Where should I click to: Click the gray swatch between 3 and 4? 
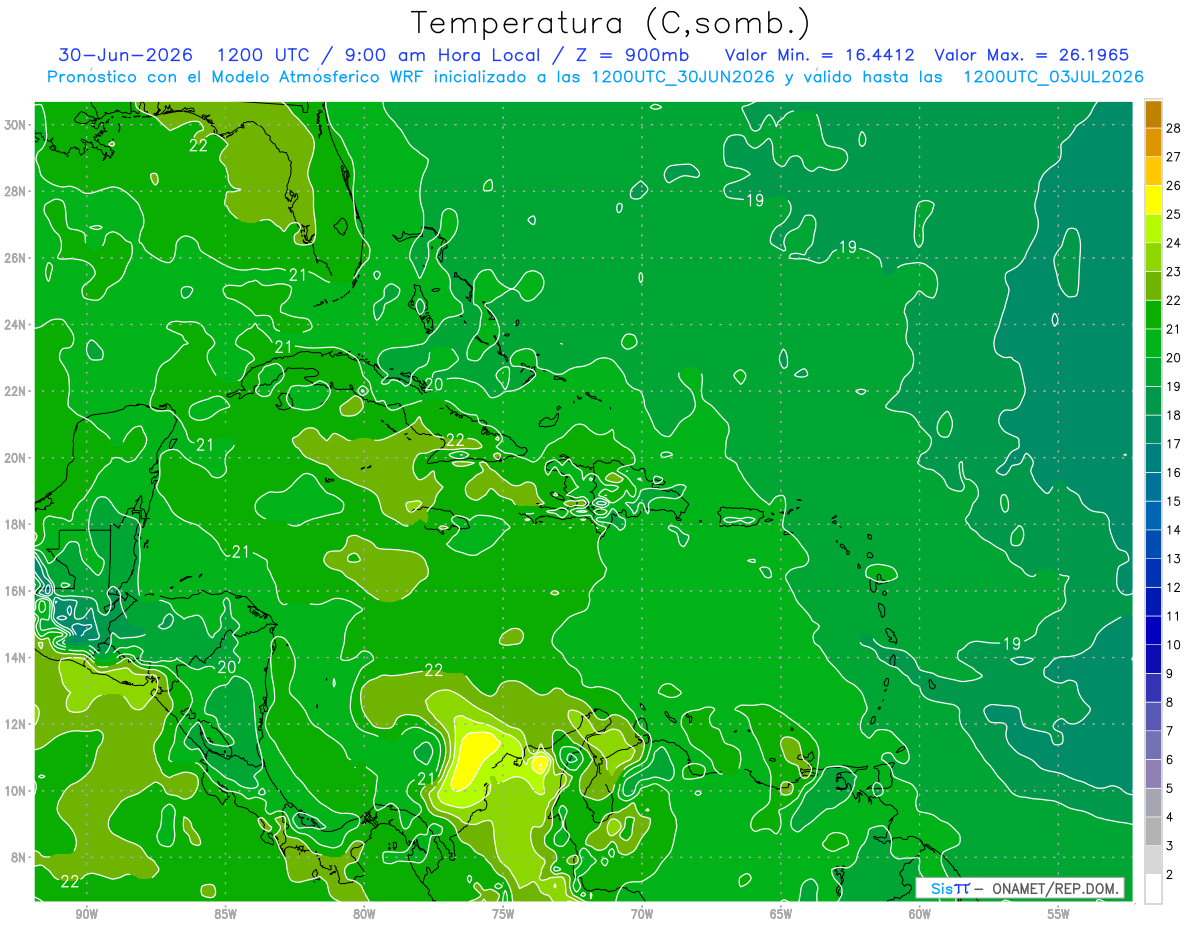pos(1153,831)
